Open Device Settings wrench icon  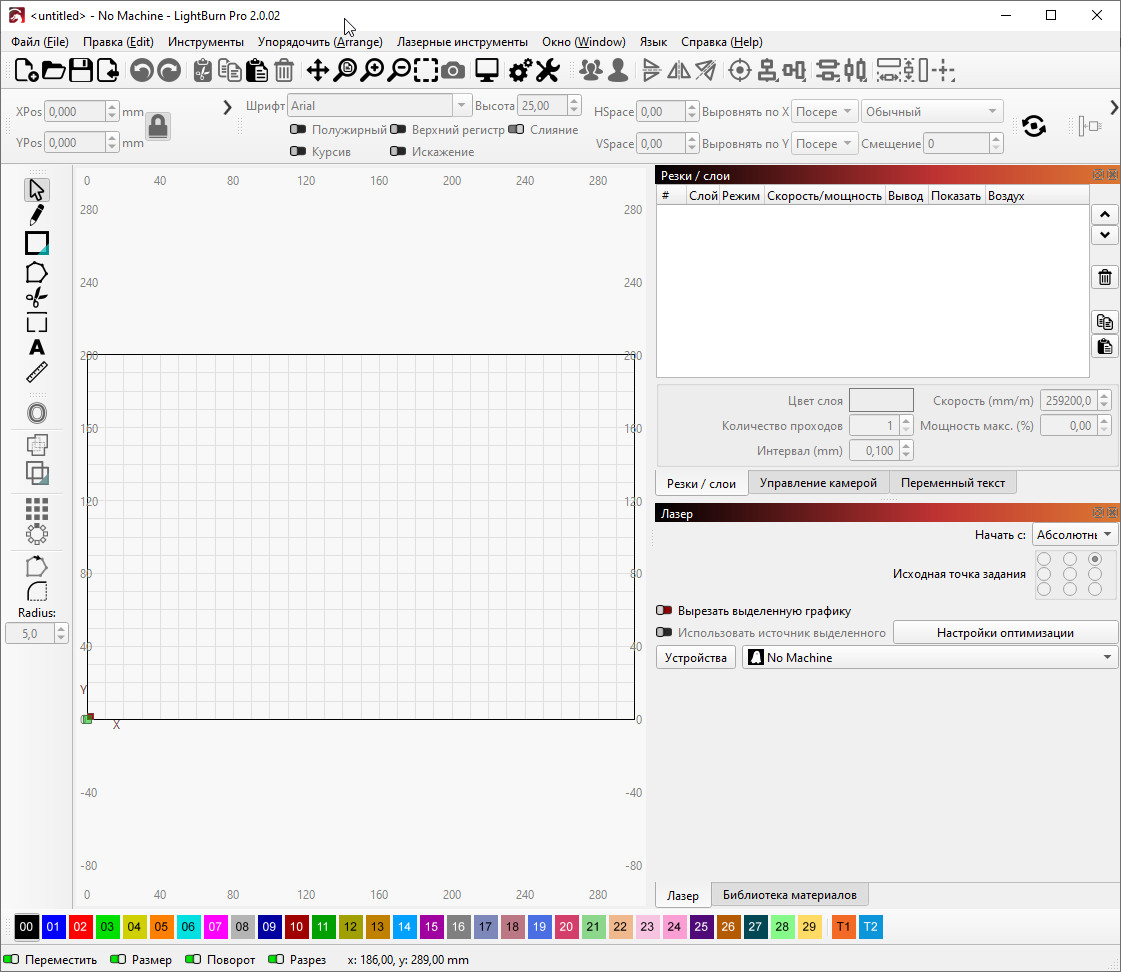[547, 70]
